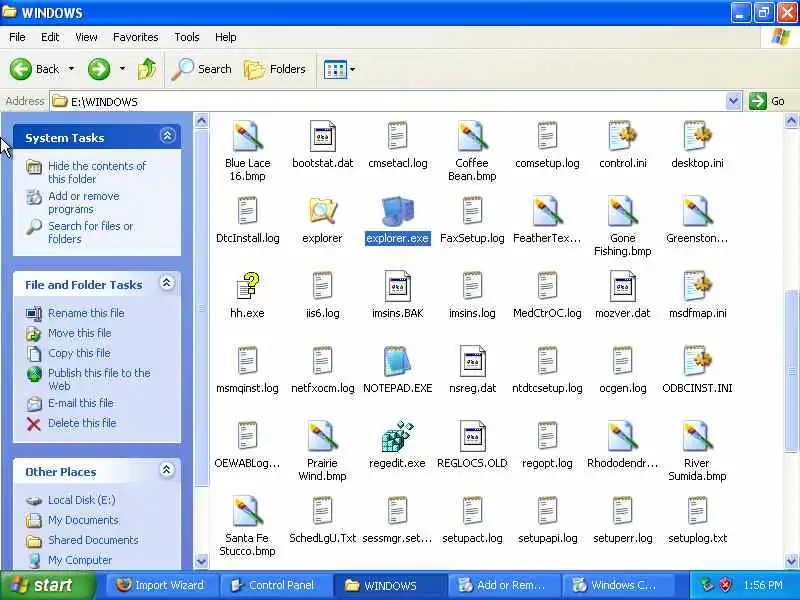Open the File menu
Image resolution: width=800 pixels, height=600 pixels.
[x=17, y=37]
